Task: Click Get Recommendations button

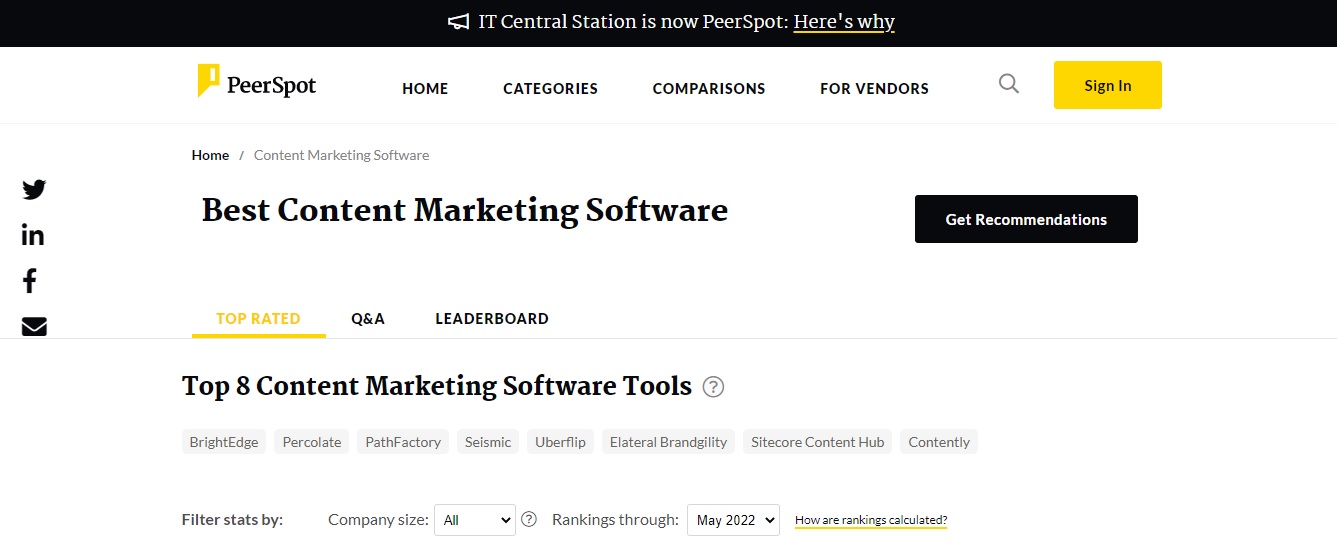Action: point(1026,219)
